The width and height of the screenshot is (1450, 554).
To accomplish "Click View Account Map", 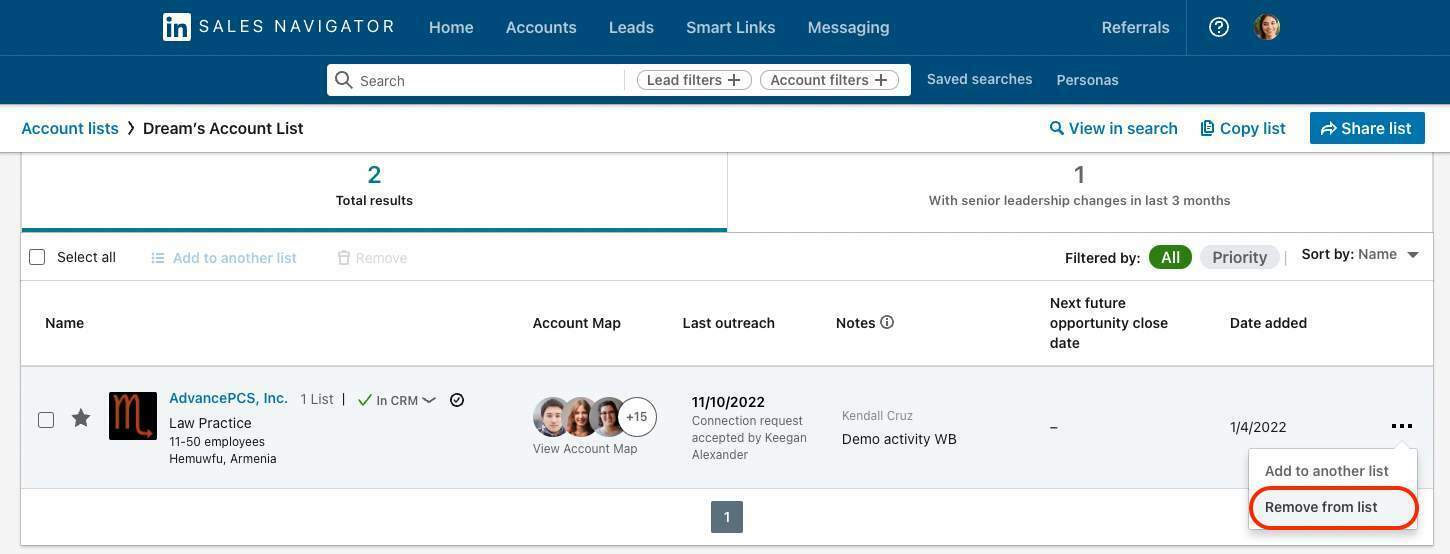I will (x=585, y=449).
